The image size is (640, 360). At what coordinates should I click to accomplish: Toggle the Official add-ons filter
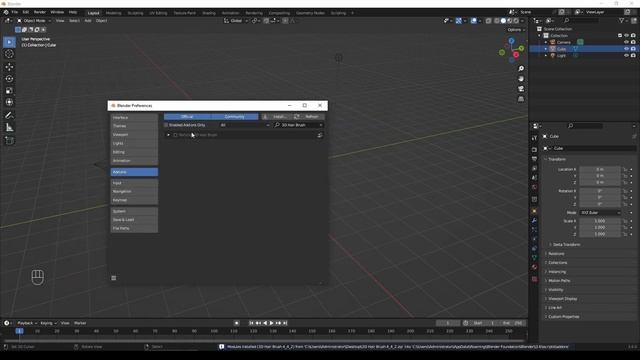click(187, 117)
